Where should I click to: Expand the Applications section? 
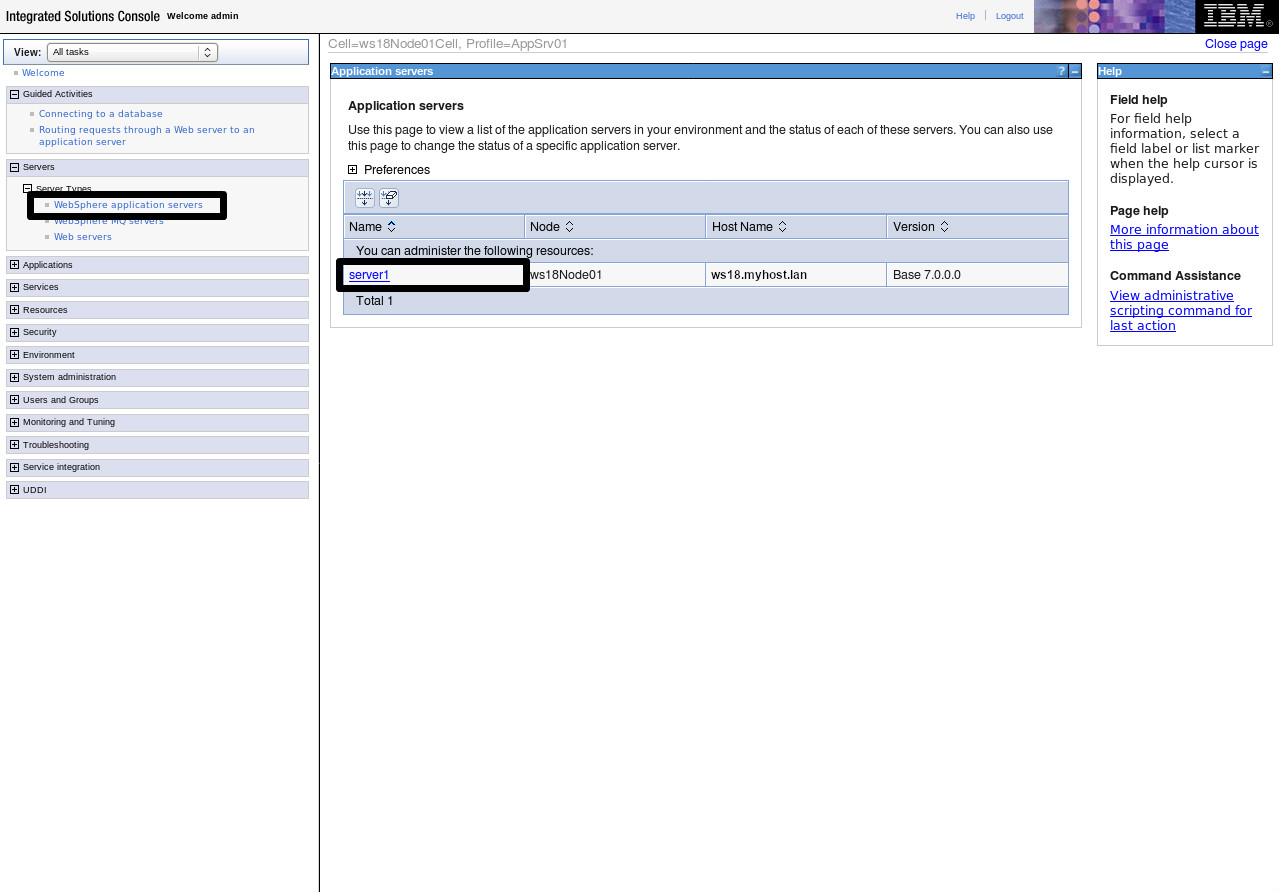coord(14,265)
